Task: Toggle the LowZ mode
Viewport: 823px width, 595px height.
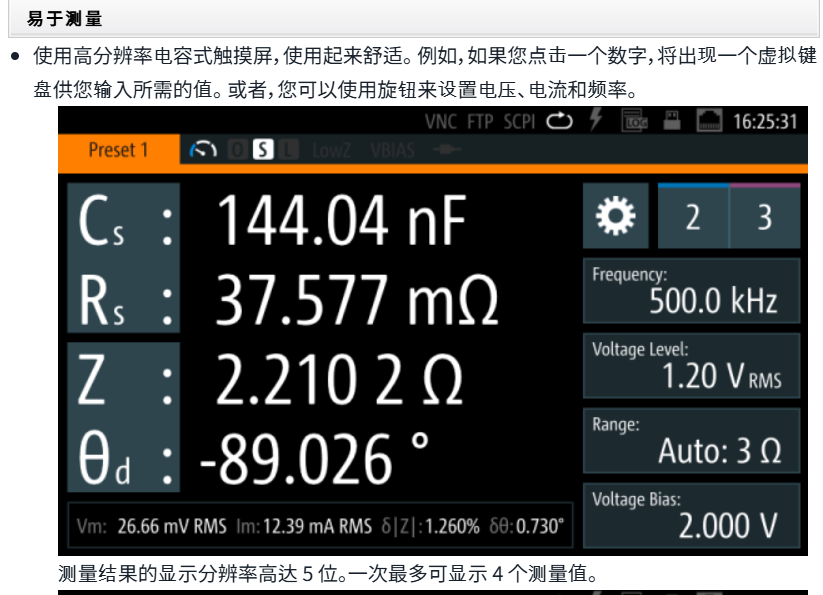Action: [331, 150]
